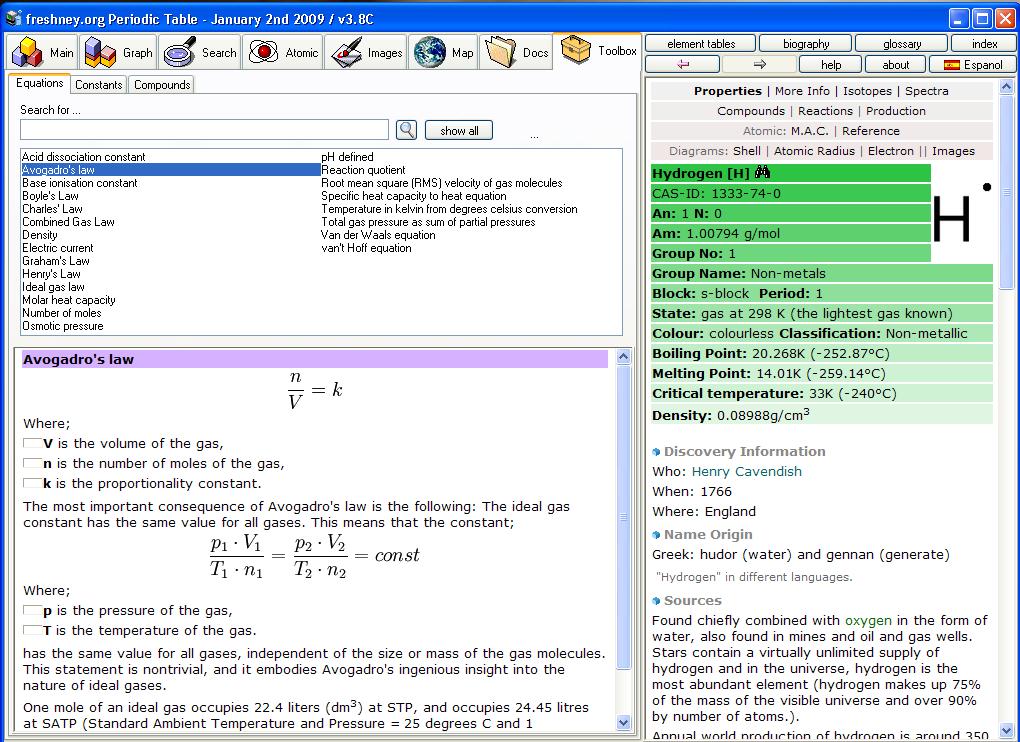Go back with the left arrow button
The image size is (1020, 742).
682,64
